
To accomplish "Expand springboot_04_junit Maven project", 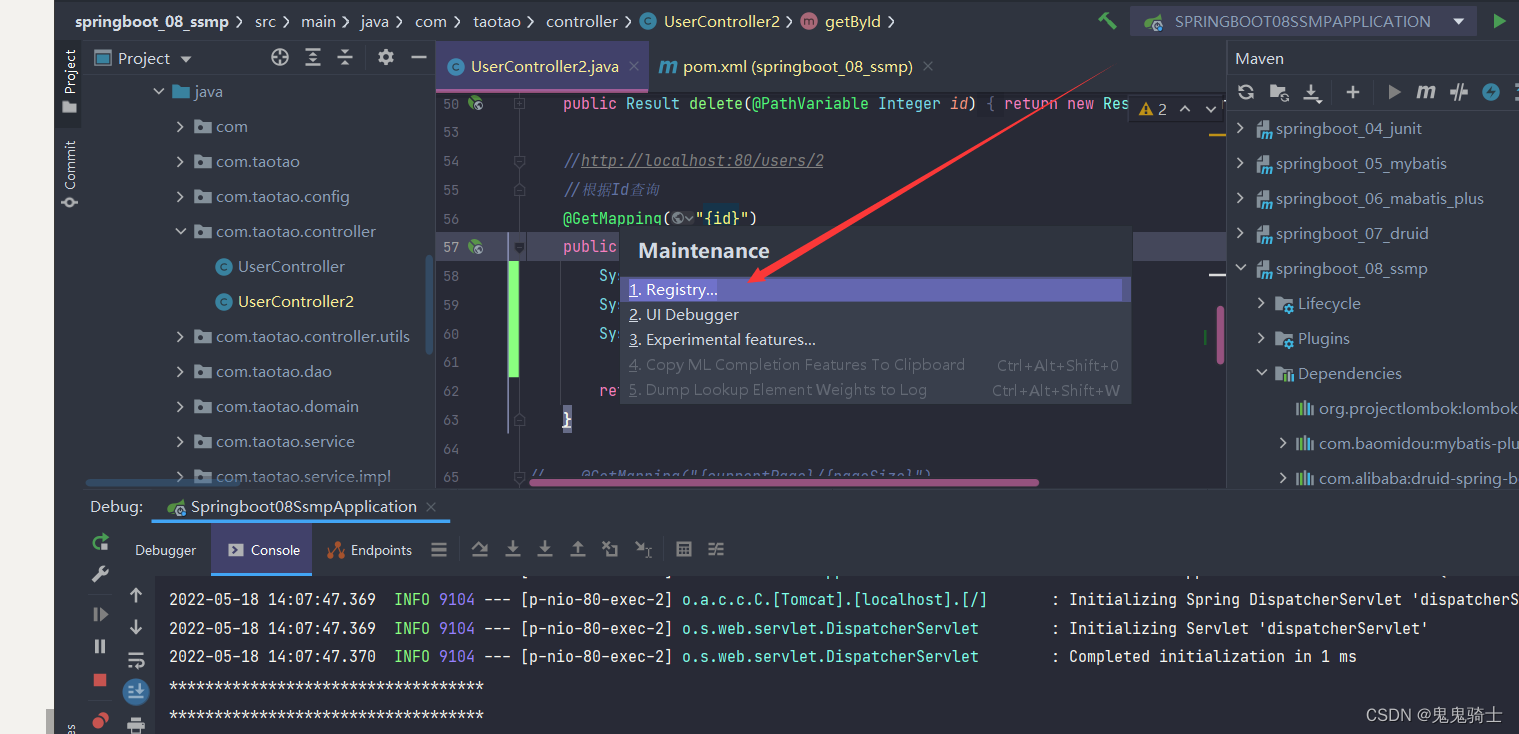I will [1241, 128].
